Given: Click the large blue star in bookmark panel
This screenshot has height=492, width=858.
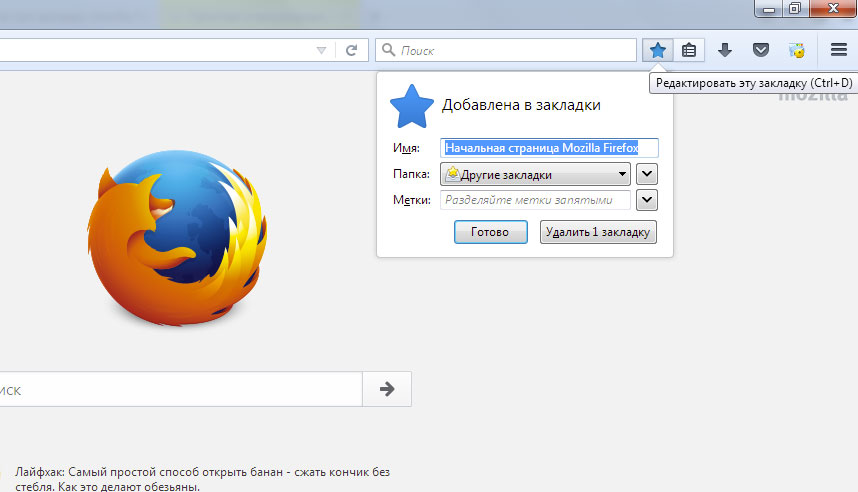Looking at the screenshot, I should 411,107.
